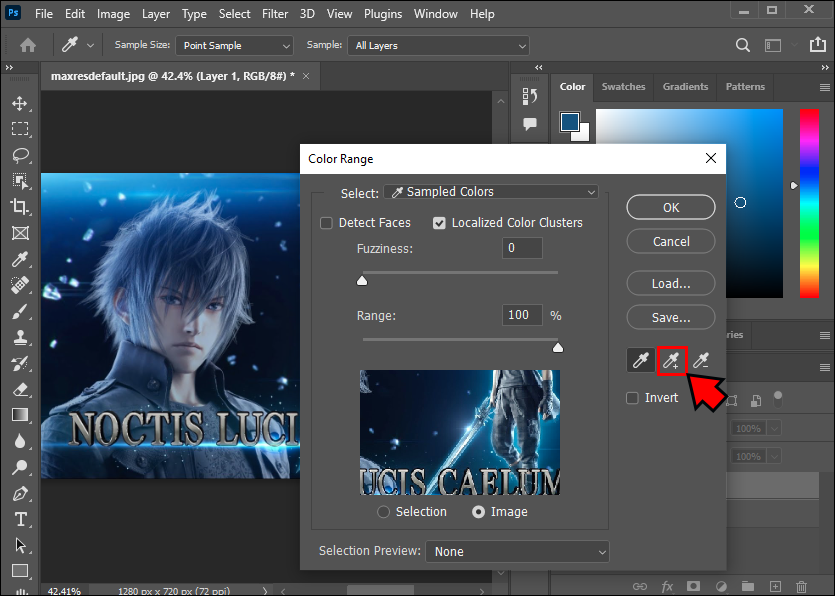Select the Crop tool
835x596 pixels.
[19, 207]
